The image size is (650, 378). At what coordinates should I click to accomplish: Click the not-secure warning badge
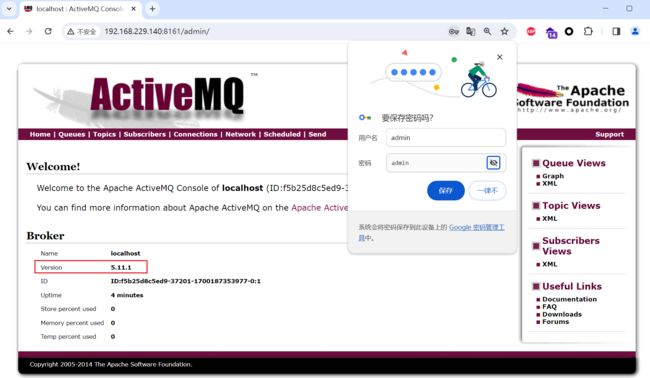[82, 32]
